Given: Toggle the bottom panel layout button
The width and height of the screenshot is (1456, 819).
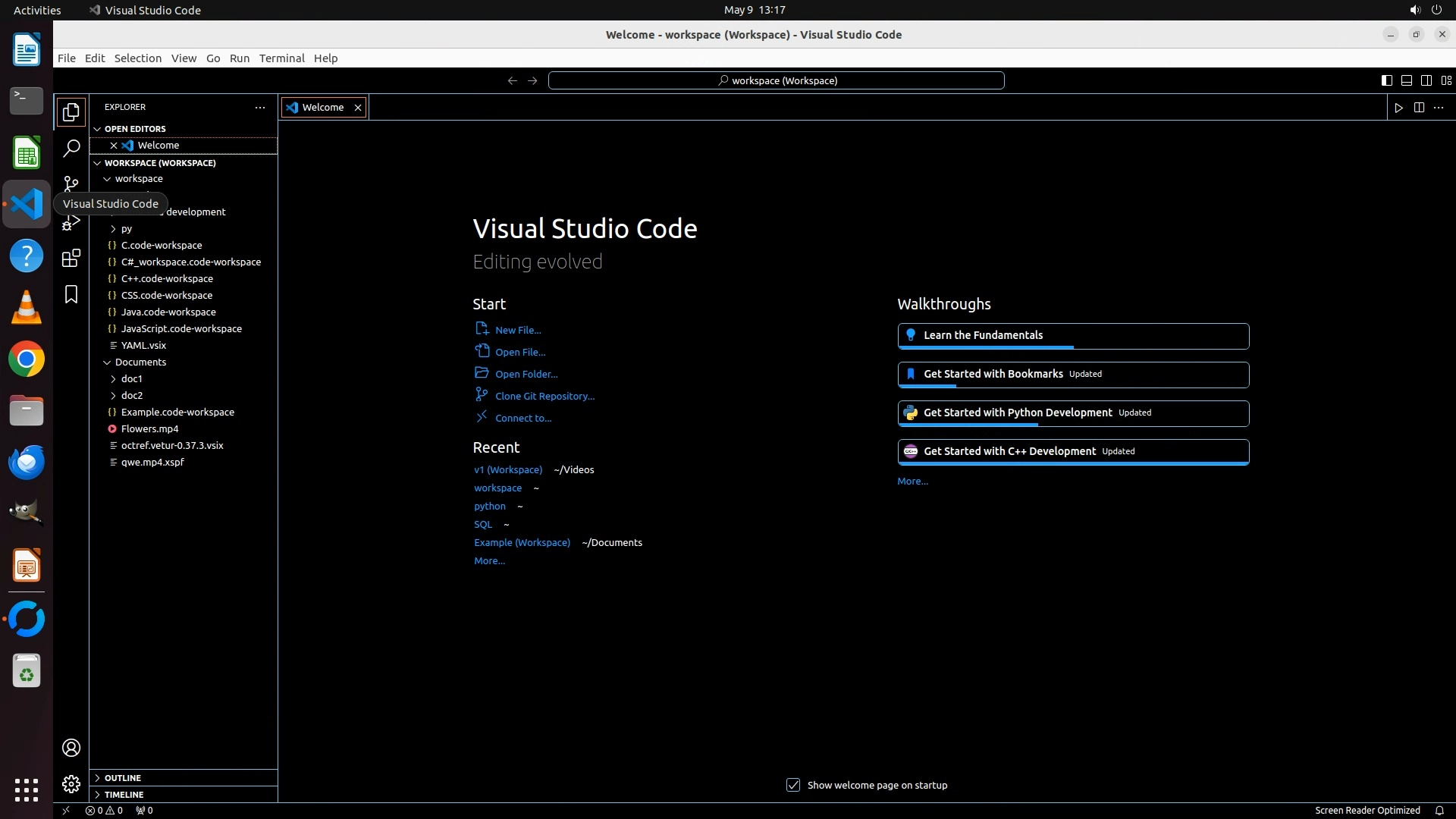Looking at the screenshot, I should pyautogui.click(x=1406, y=80).
